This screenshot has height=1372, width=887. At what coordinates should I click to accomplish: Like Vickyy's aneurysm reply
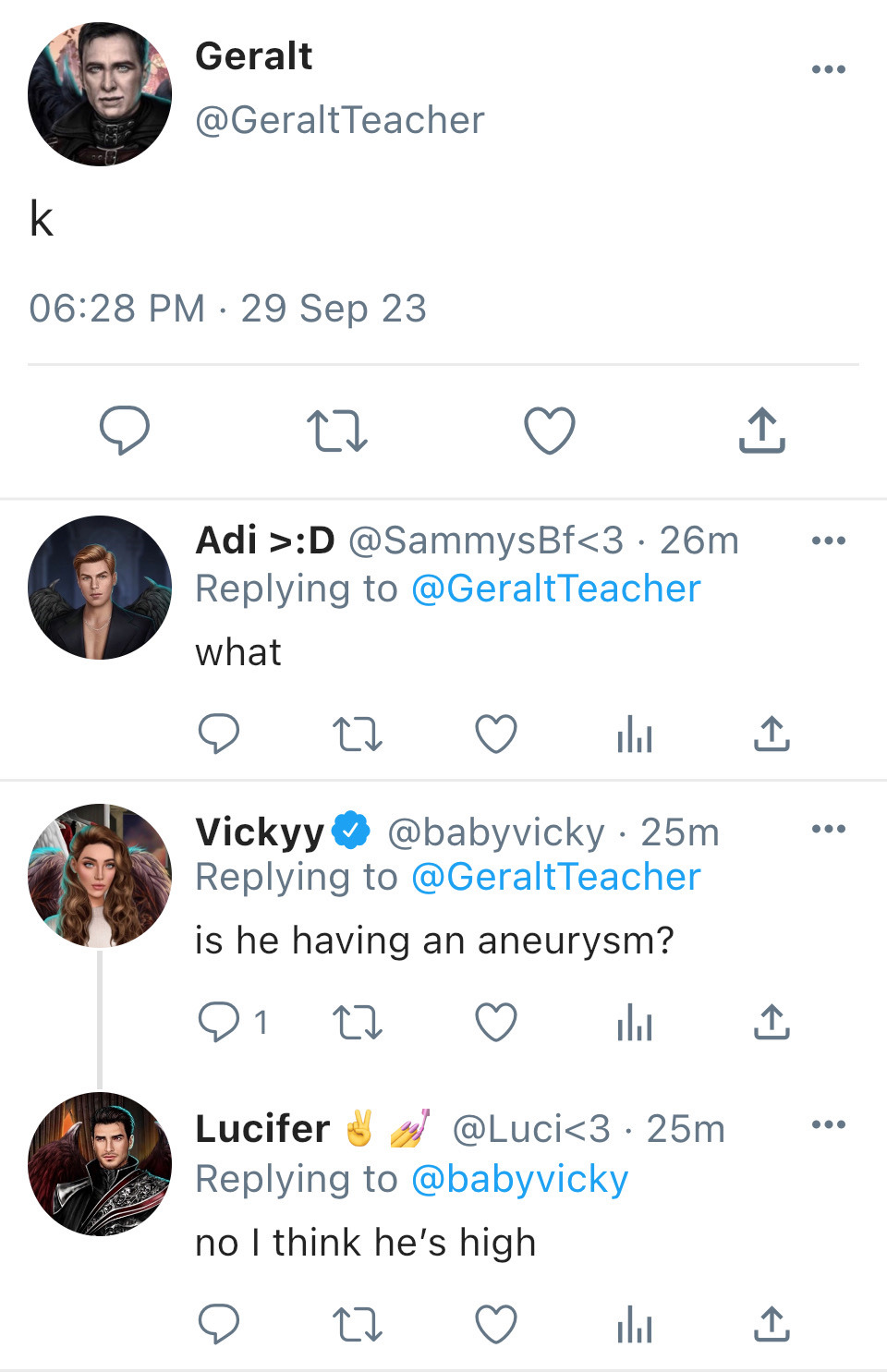(x=495, y=1023)
